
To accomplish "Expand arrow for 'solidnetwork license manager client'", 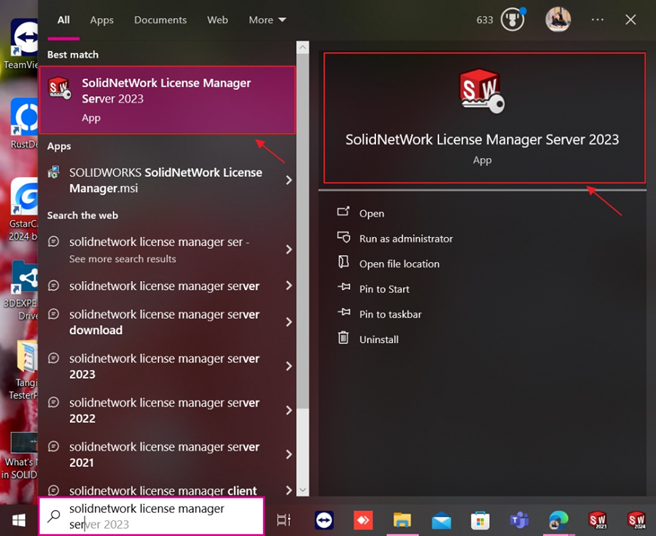I will point(289,490).
